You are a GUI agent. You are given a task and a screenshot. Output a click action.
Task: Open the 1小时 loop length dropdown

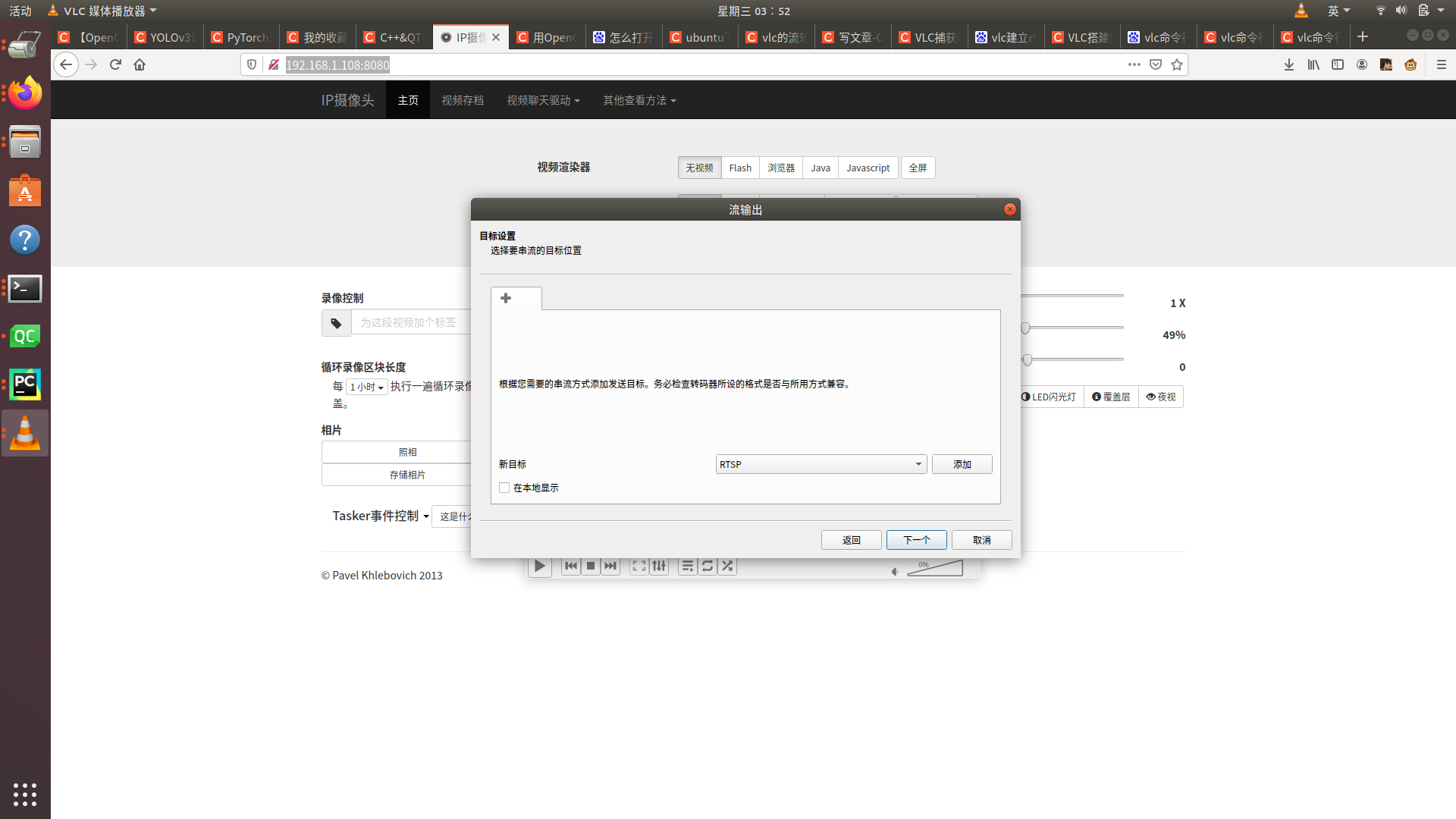(366, 387)
